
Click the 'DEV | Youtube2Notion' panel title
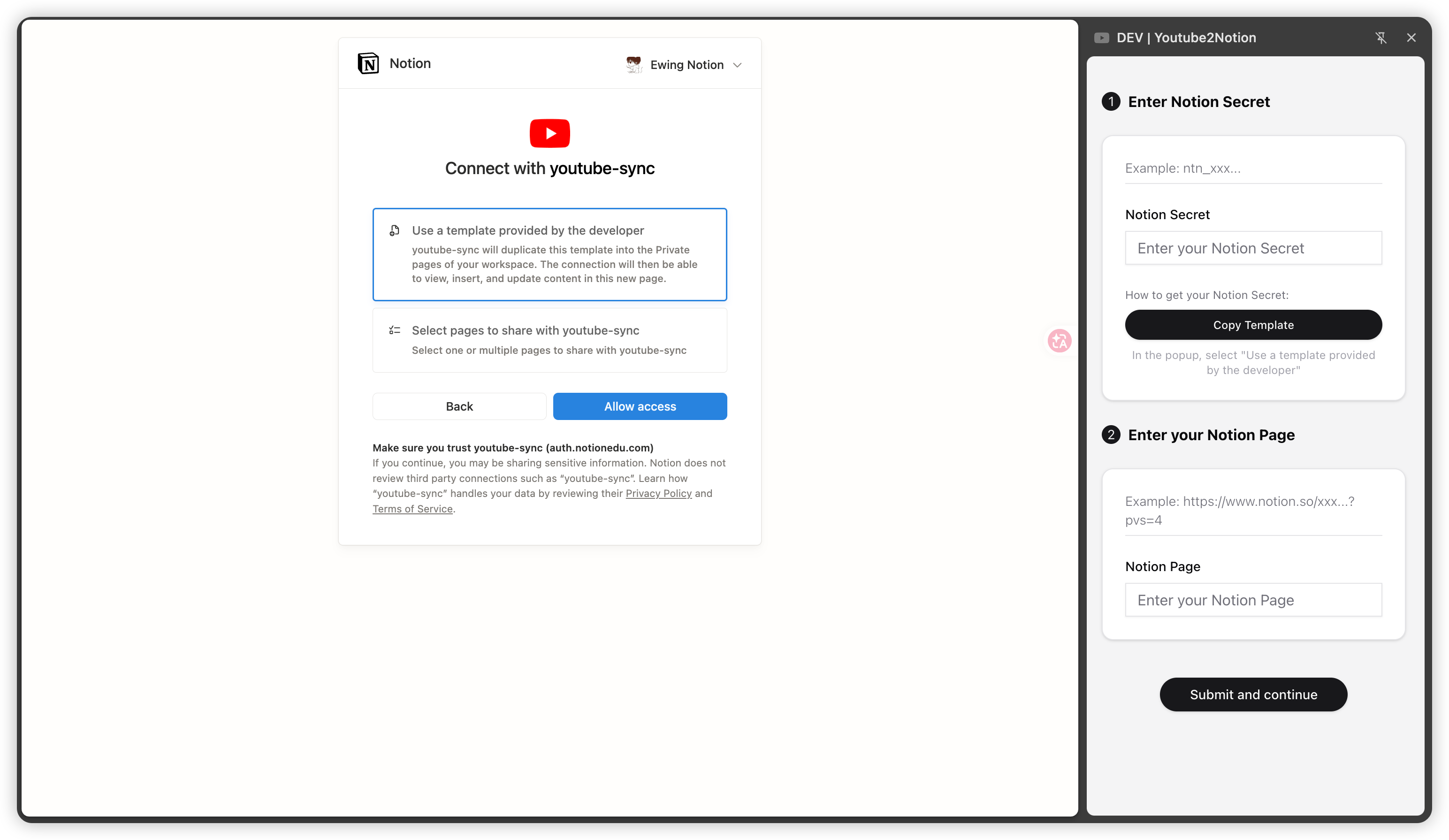[x=1186, y=38]
